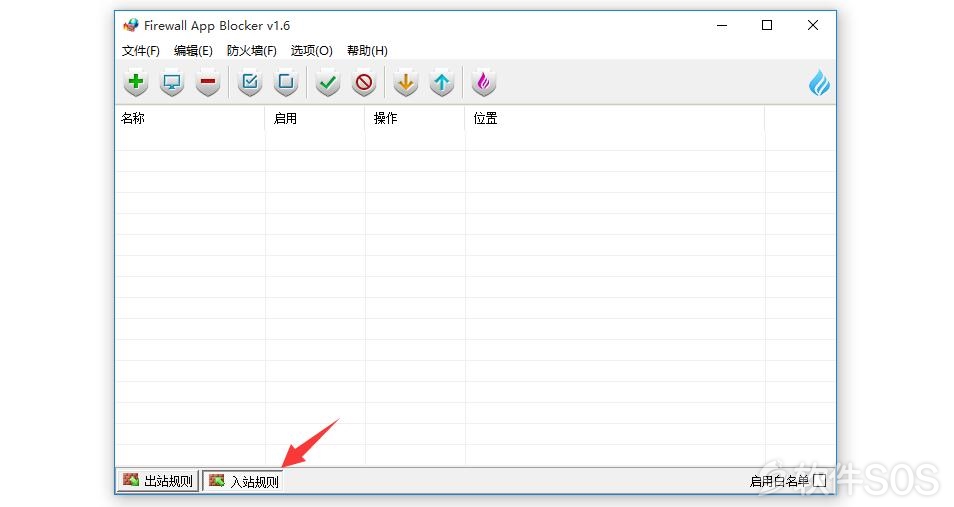Sort by the 位置 column header
Image resolution: width=954 pixels, height=507 pixels.
tap(615, 118)
